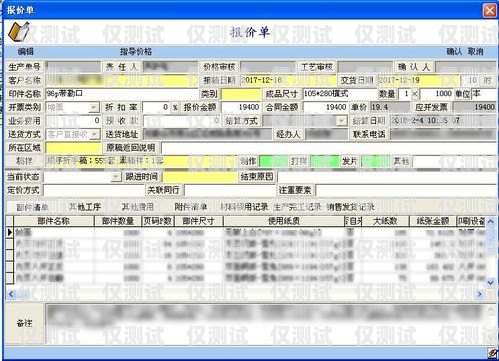Click the green 制作 status box

(x=273, y=161)
